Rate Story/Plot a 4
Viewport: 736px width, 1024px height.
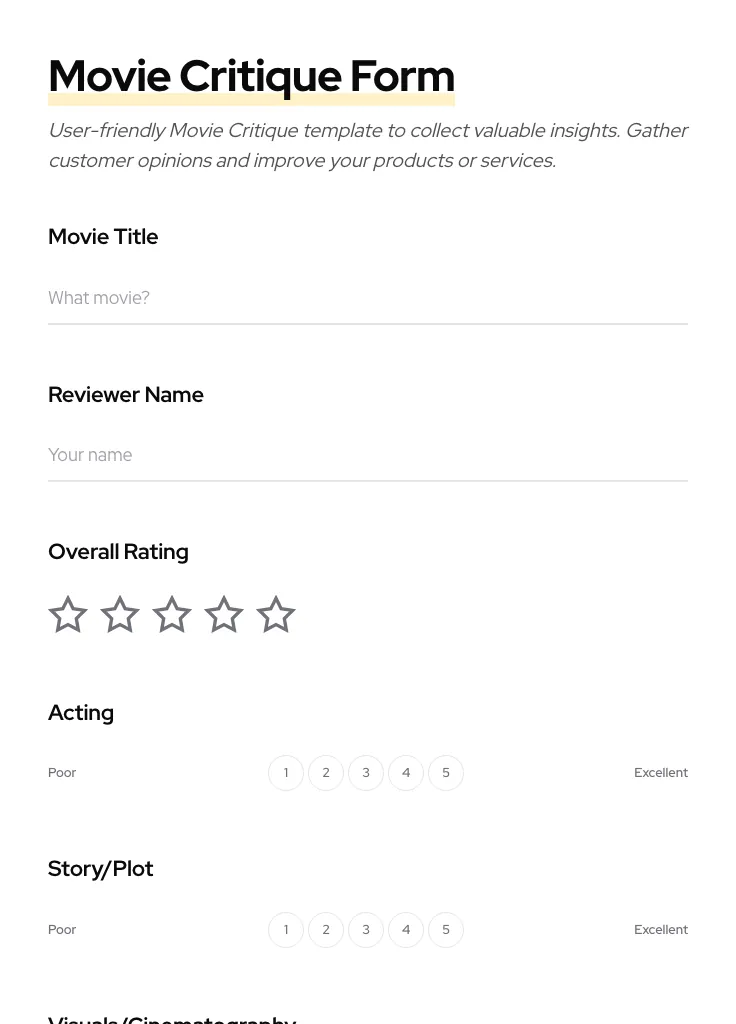click(406, 929)
